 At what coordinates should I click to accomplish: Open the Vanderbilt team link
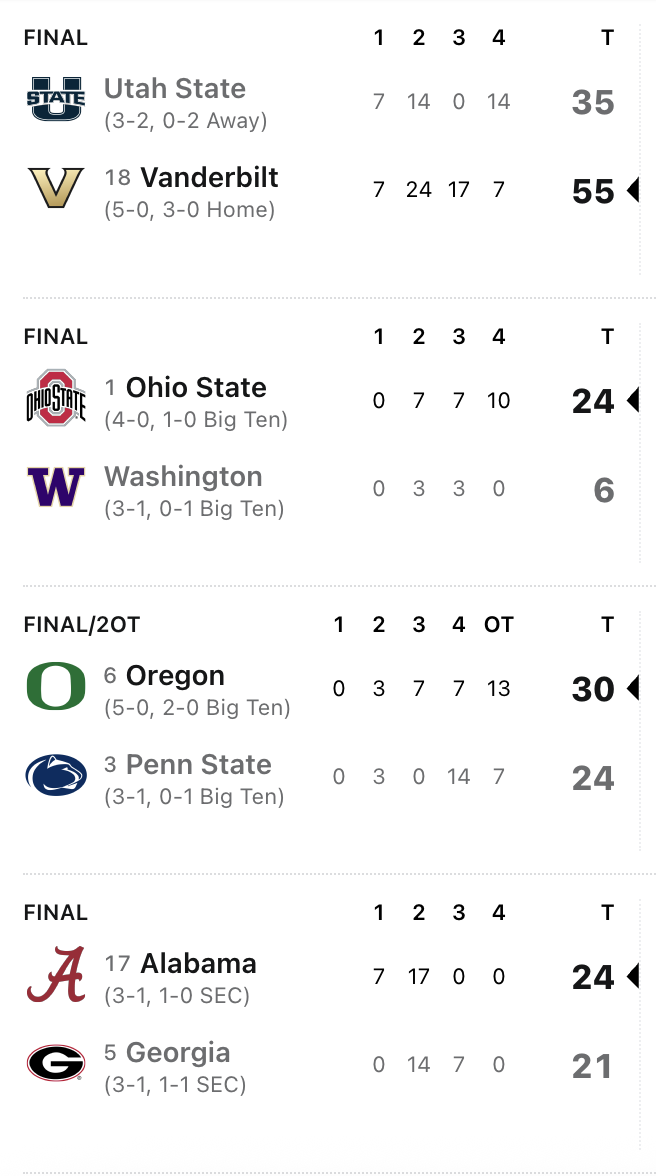coord(209,178)
